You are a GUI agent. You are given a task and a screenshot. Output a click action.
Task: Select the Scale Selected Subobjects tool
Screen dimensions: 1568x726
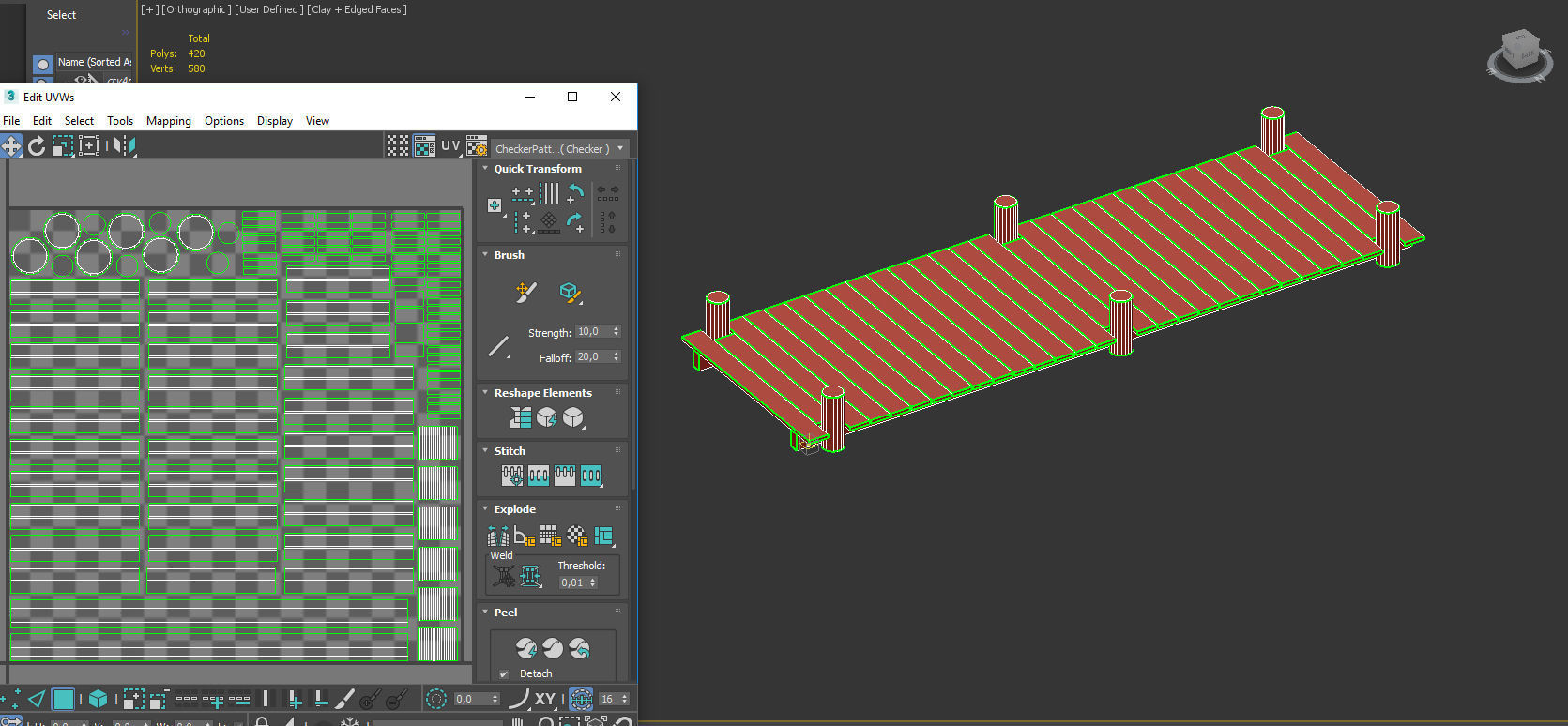pos(62,145)
